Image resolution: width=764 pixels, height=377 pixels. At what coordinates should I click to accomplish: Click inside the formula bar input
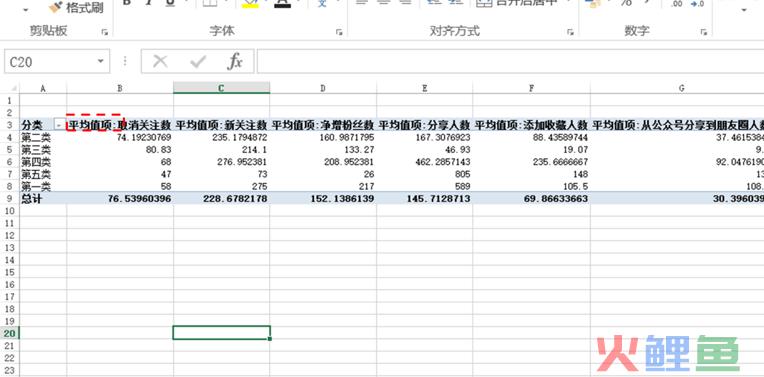pos(510,61)
